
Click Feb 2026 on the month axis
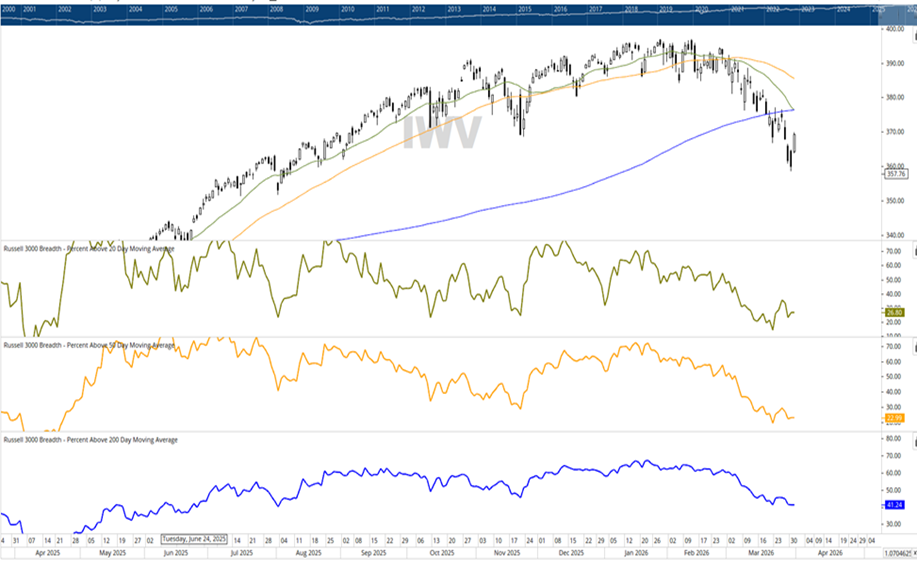coord(697,553)
